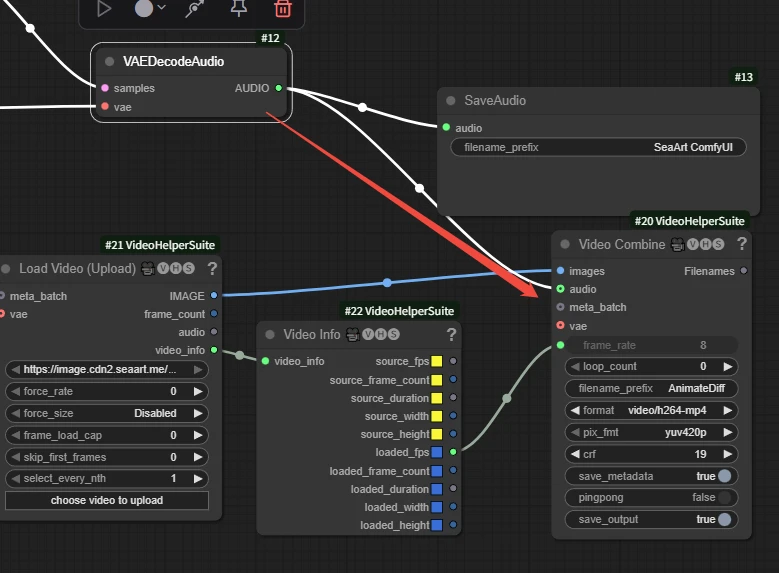The height and width of the screenshot is (573, 779).
Task: Click the question mark on Video Info
Action: click(451, 334)
